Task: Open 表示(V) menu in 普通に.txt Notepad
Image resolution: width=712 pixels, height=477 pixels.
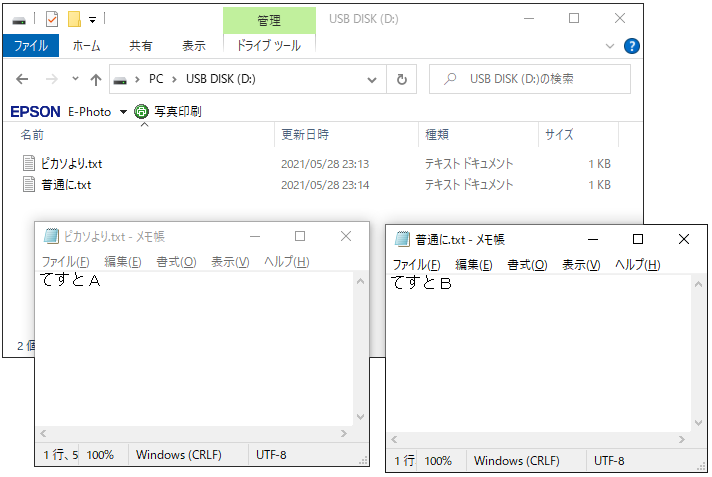Action: click(581, 265)
